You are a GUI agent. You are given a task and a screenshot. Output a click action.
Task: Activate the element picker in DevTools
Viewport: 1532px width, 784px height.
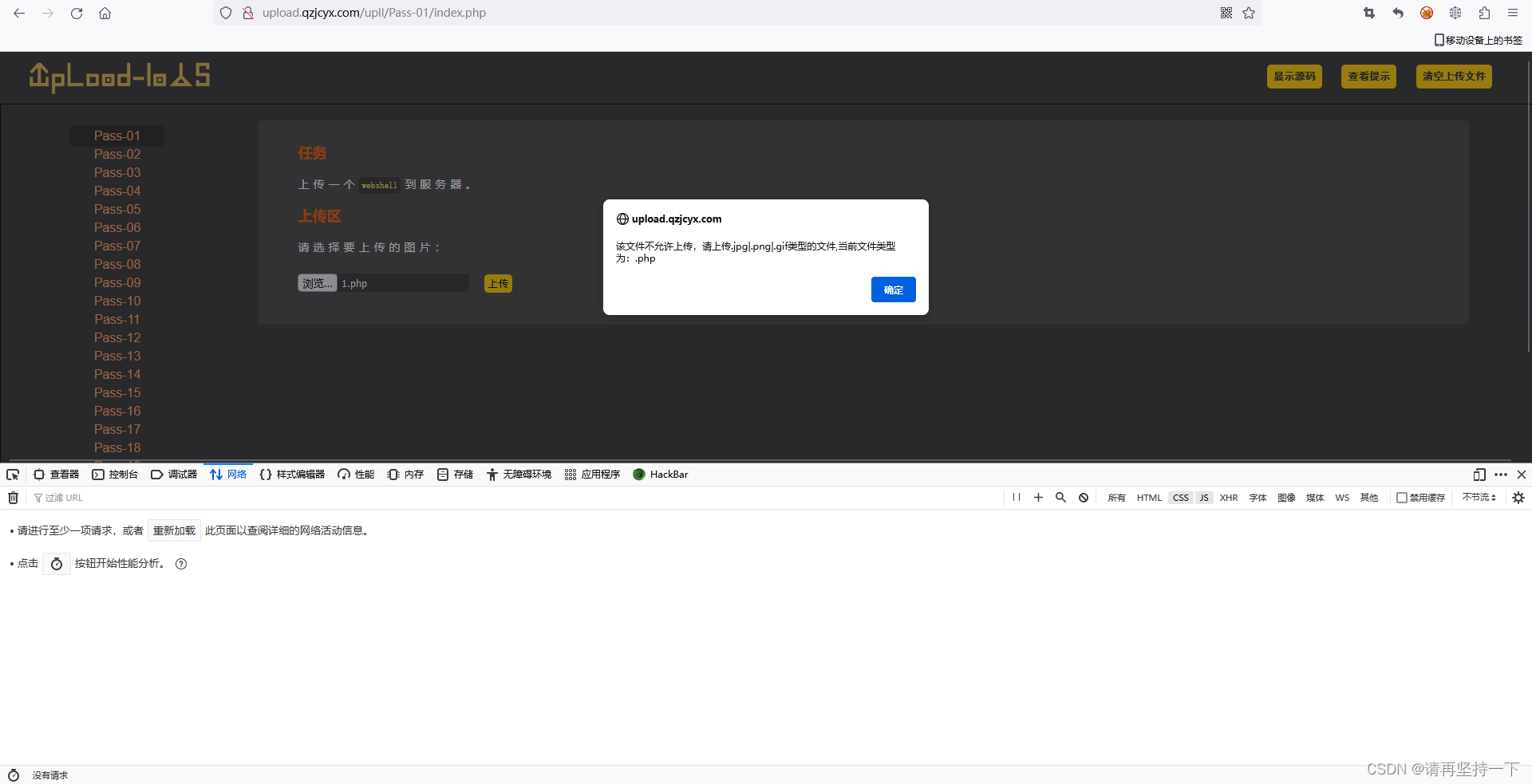pos(13,475)
